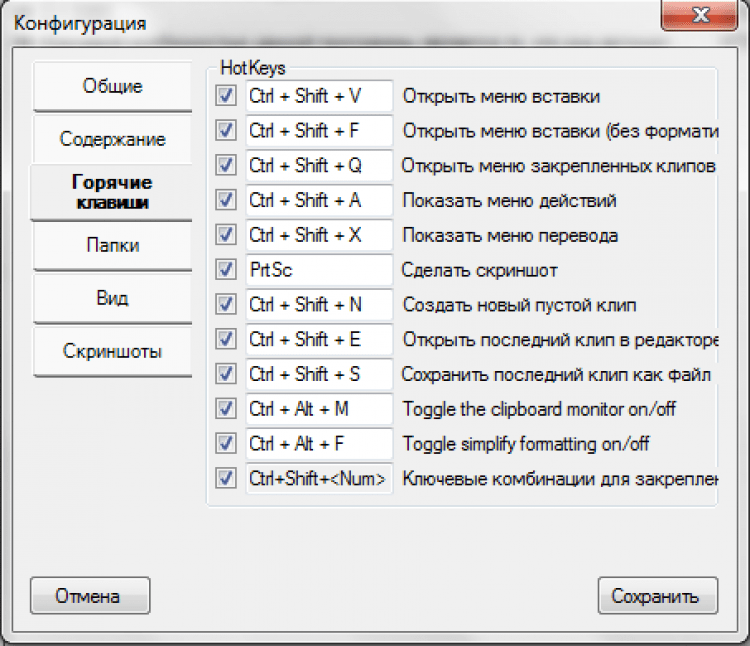Open the Содержание tab

tap(112, 140)
